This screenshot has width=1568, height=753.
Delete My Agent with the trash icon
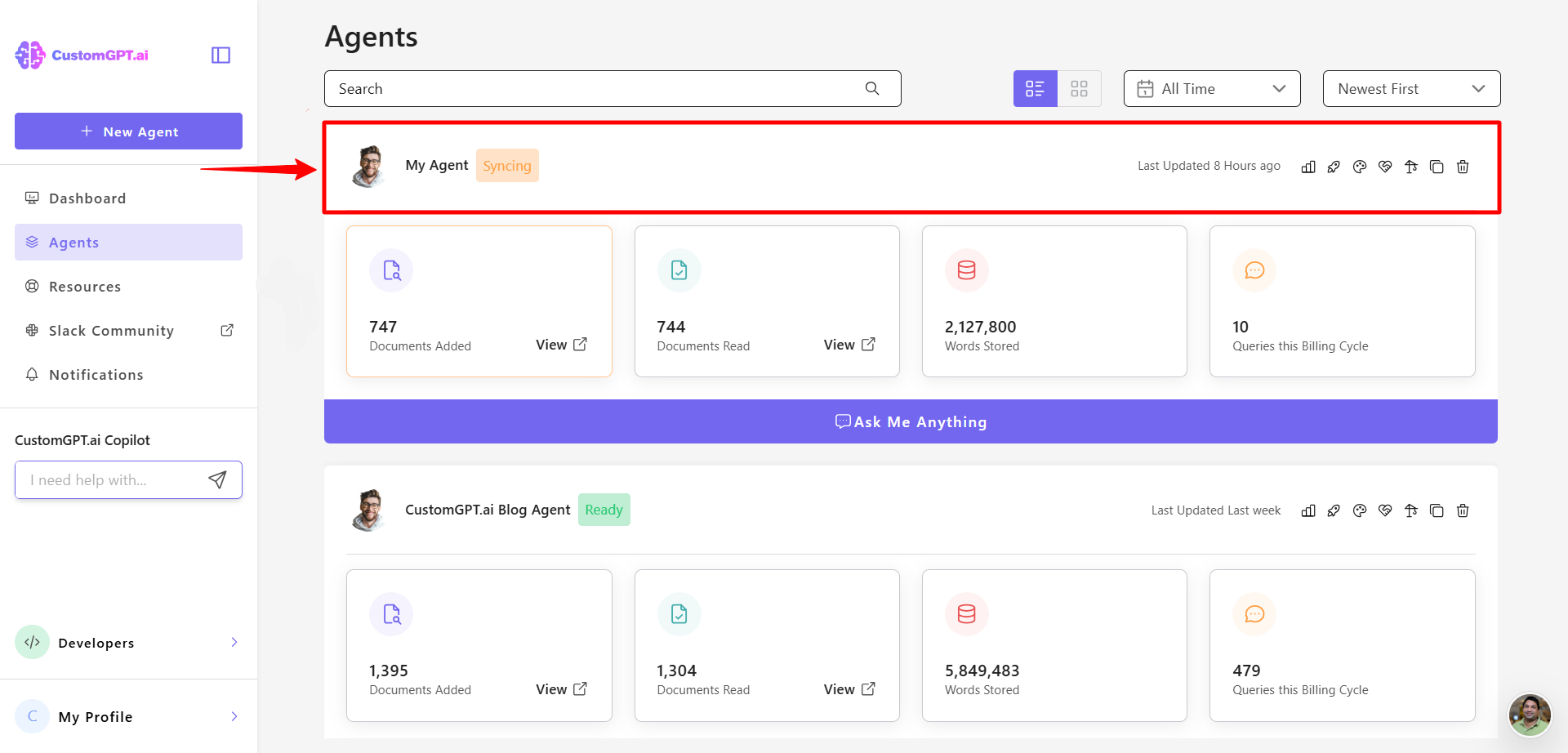click(1463, 167)
